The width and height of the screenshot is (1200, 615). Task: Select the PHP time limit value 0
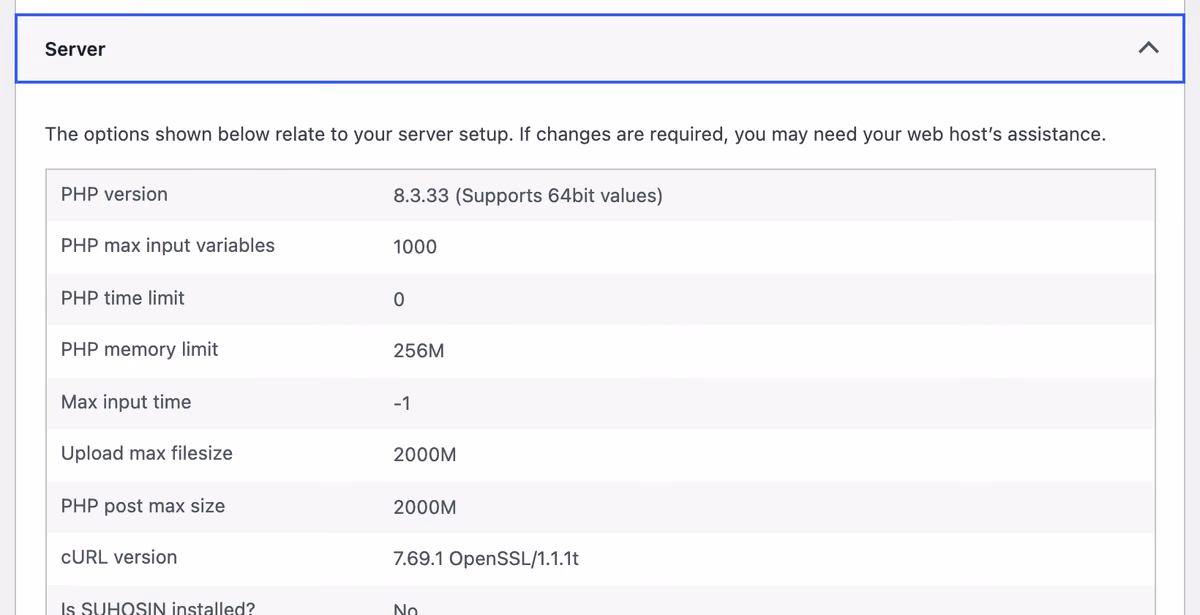[x=399, y=300]
